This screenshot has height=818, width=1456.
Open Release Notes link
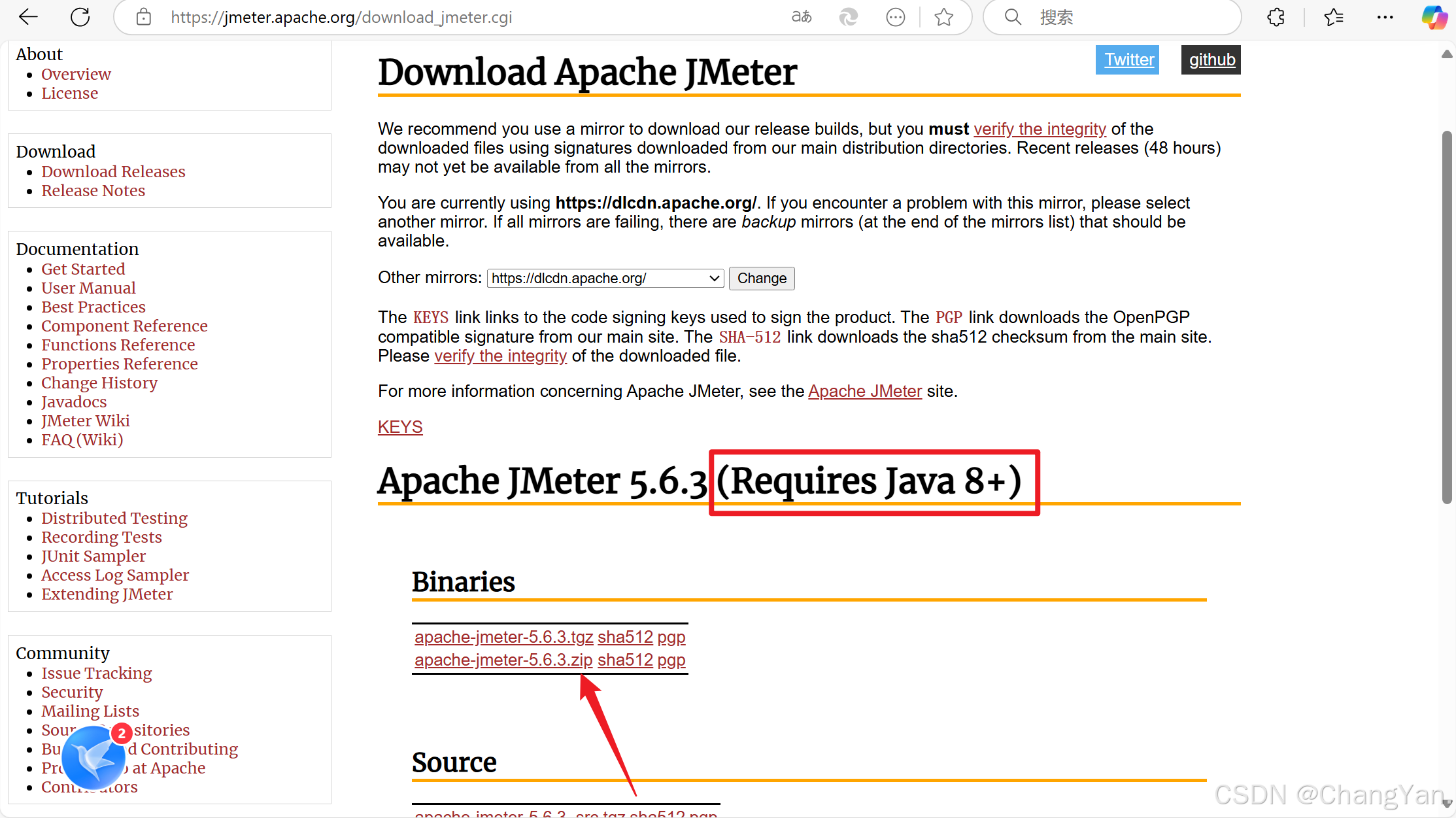pyautogui.click(x=93, y=191)
